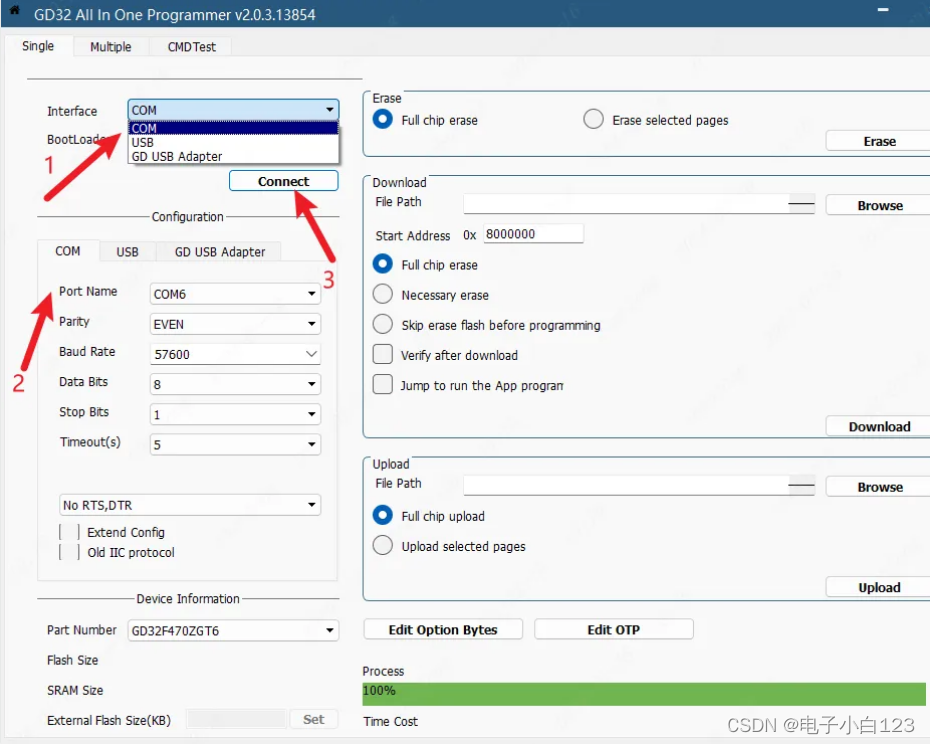The height and width of the screenshot is (744, 930).
Task: Expand the Interface combo box
Action: tap(233, 110)
